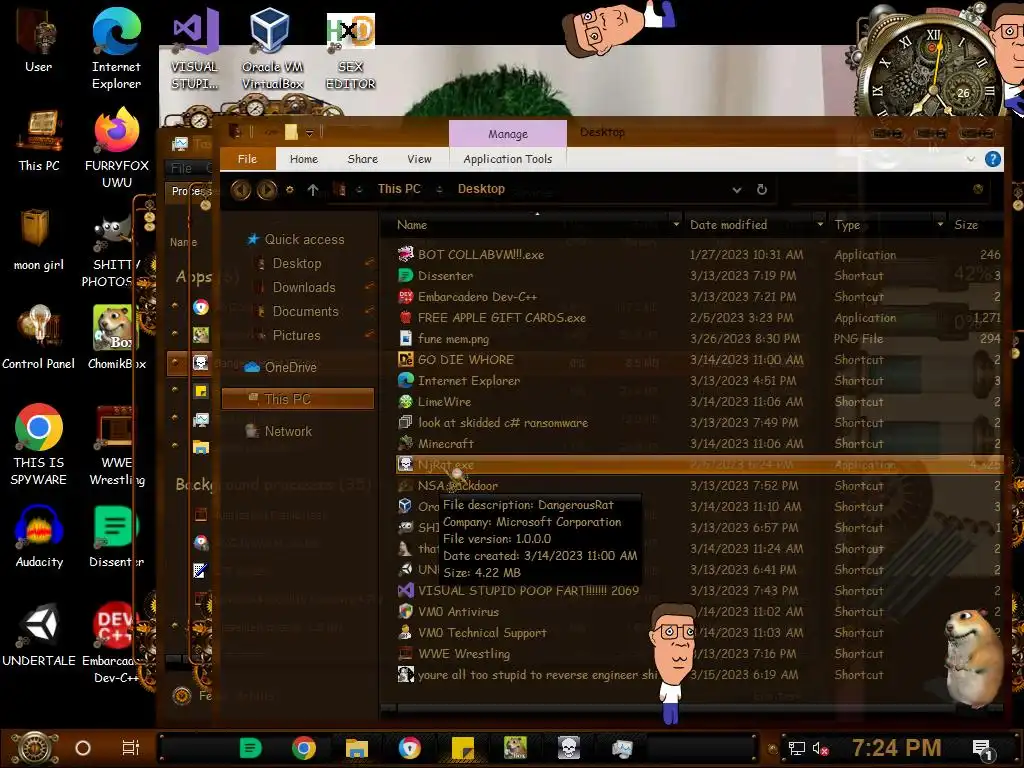
Task: Open notification center icon
Action: (982, 750)
